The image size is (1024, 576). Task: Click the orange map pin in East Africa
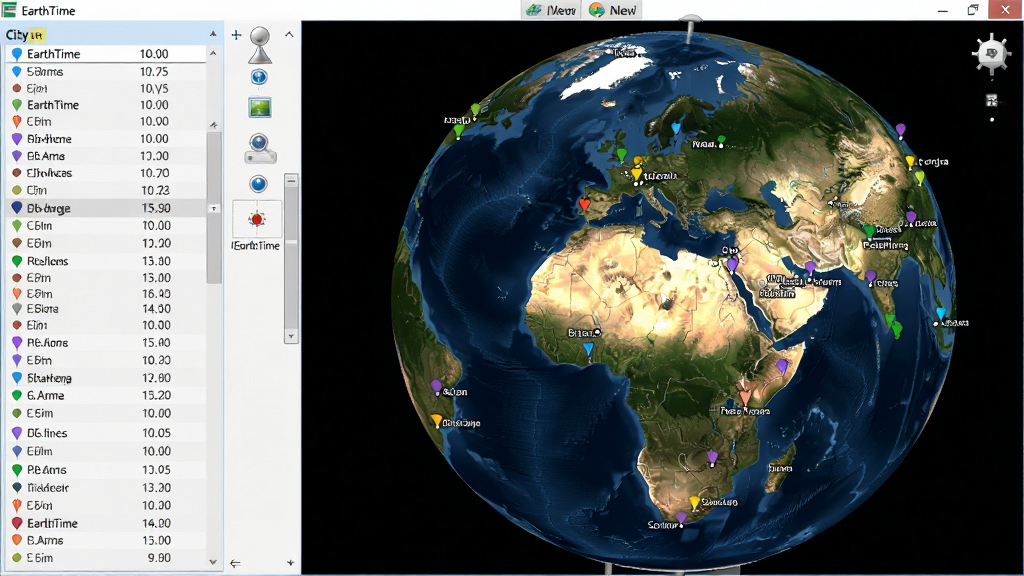pos(744,398)
